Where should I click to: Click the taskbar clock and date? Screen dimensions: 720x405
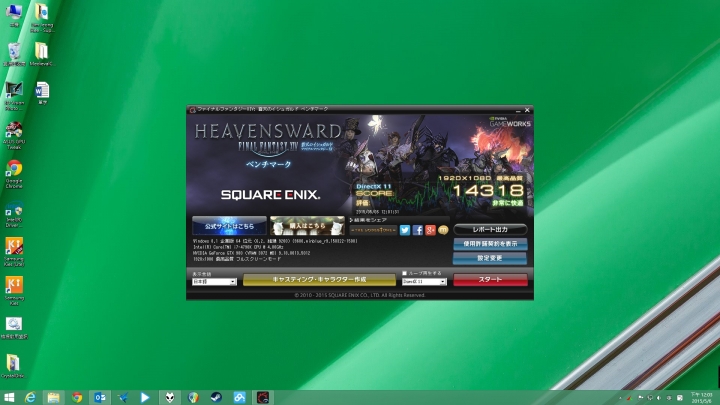pos(702,398)
